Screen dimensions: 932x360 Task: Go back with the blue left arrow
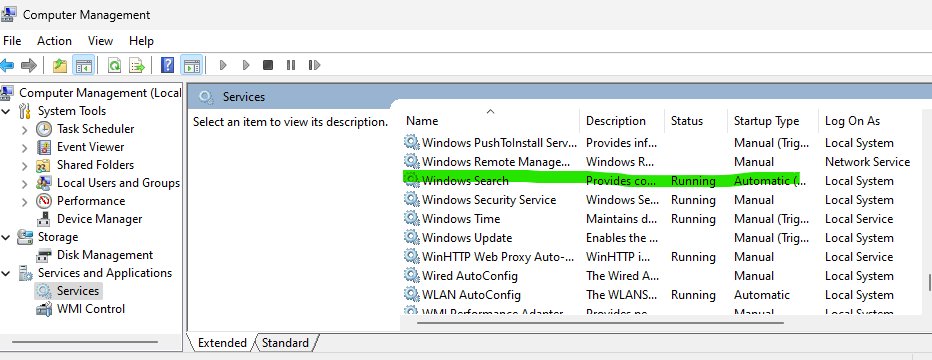coord(7,65)
